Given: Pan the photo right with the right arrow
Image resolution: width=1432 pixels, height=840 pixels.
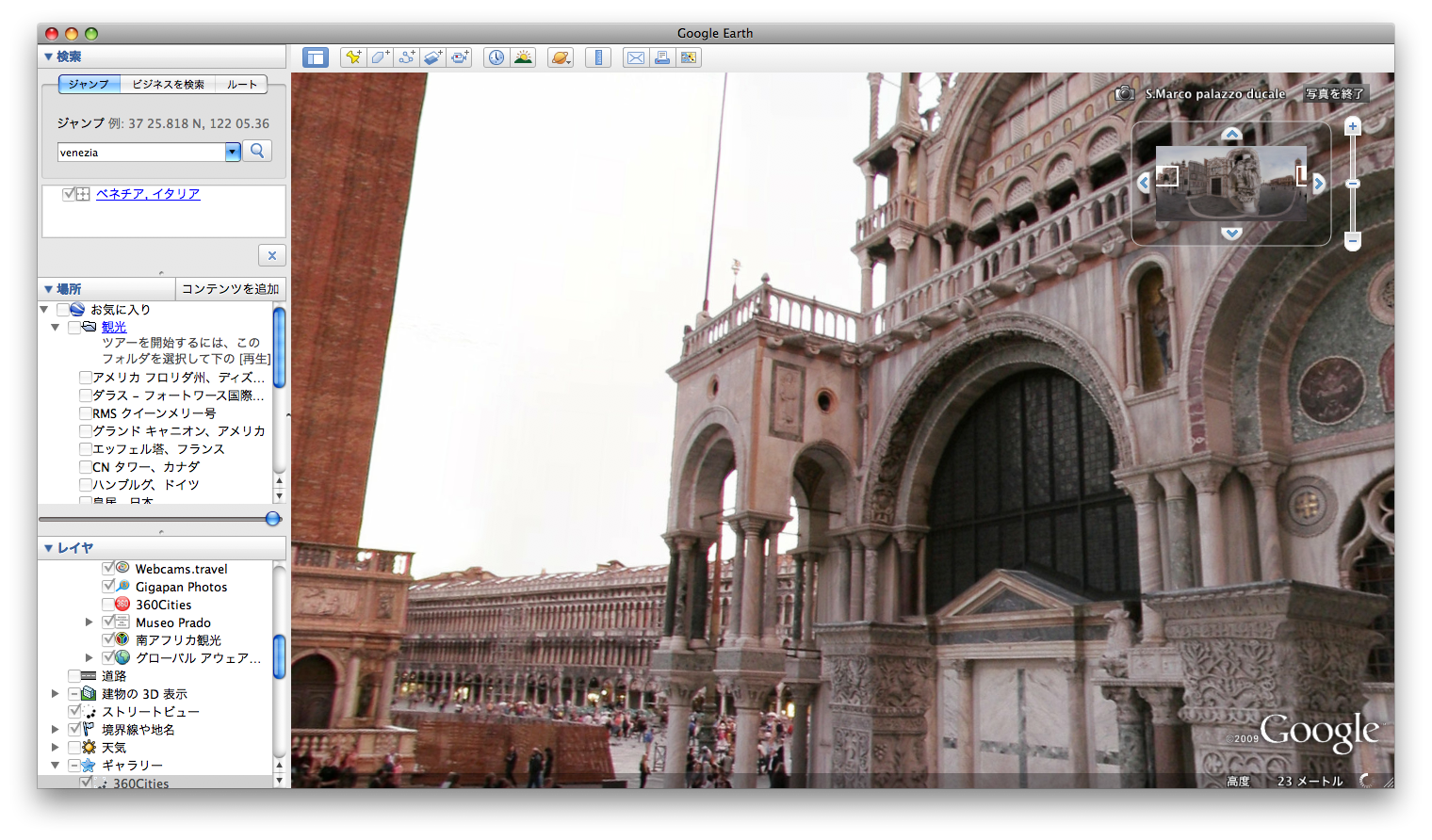Looking at the screenshot, I should [1319, 183].
